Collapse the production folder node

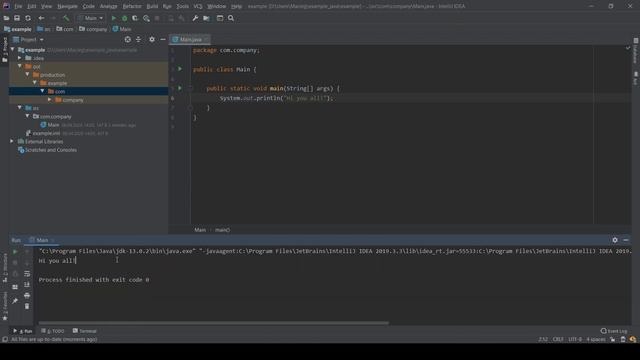[x=27, y=75]
